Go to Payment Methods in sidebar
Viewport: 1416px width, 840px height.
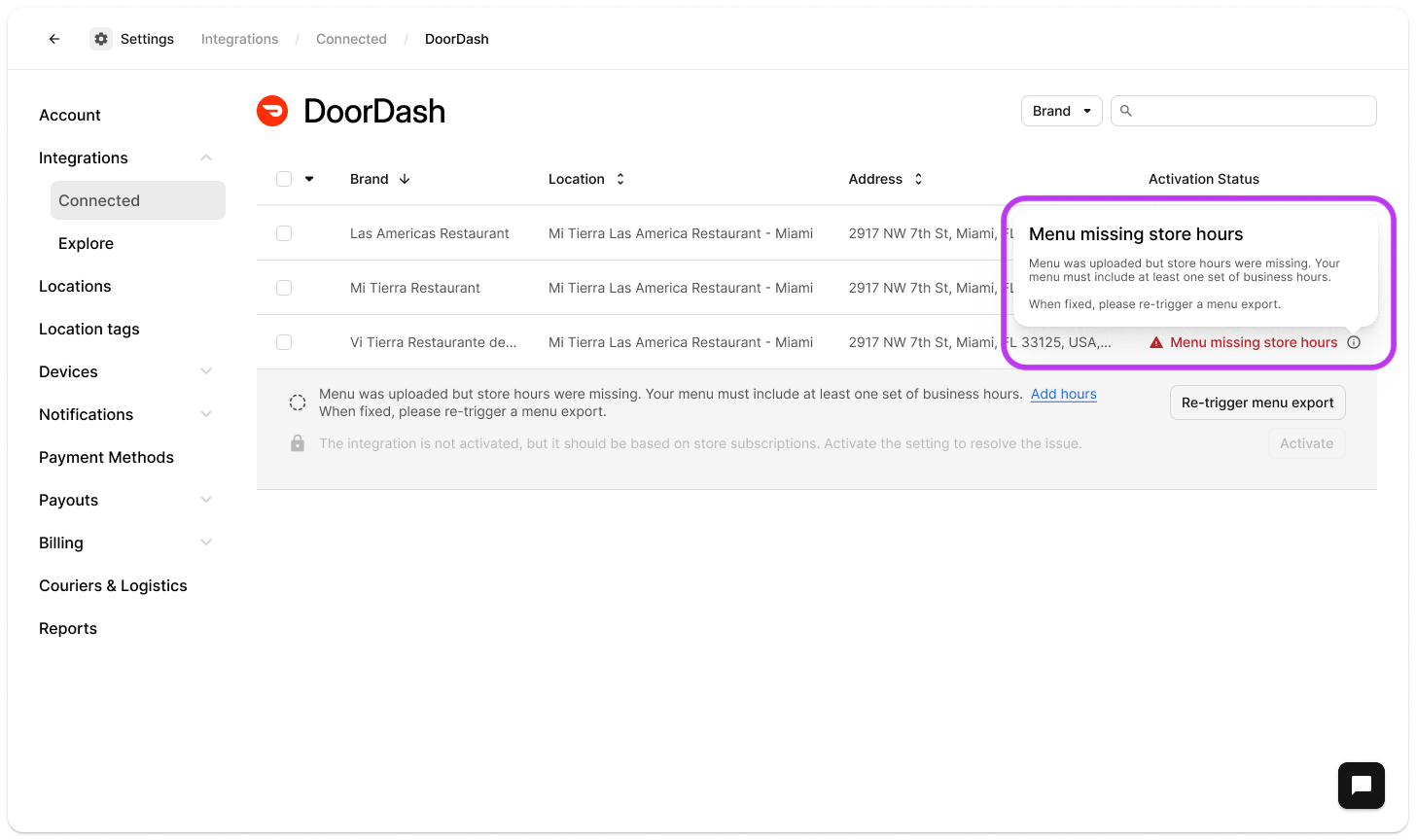106,457
